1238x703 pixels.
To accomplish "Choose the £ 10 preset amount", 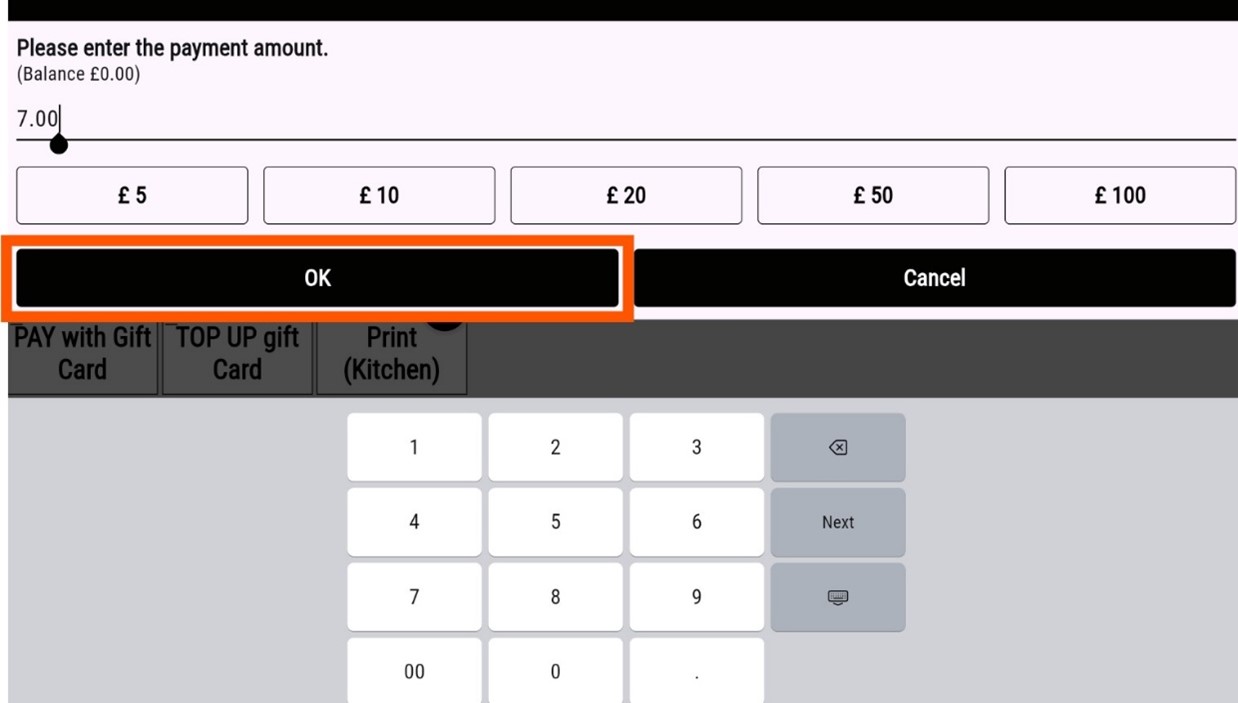I will [x=379, y=195].
